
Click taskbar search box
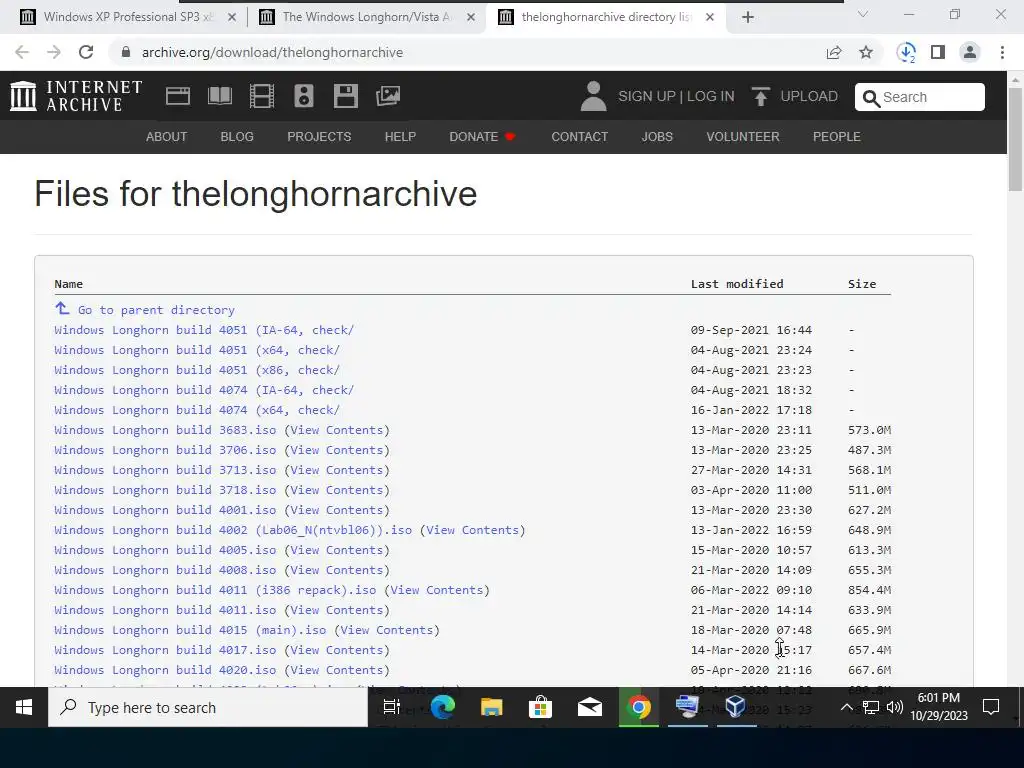pos(208,707)
